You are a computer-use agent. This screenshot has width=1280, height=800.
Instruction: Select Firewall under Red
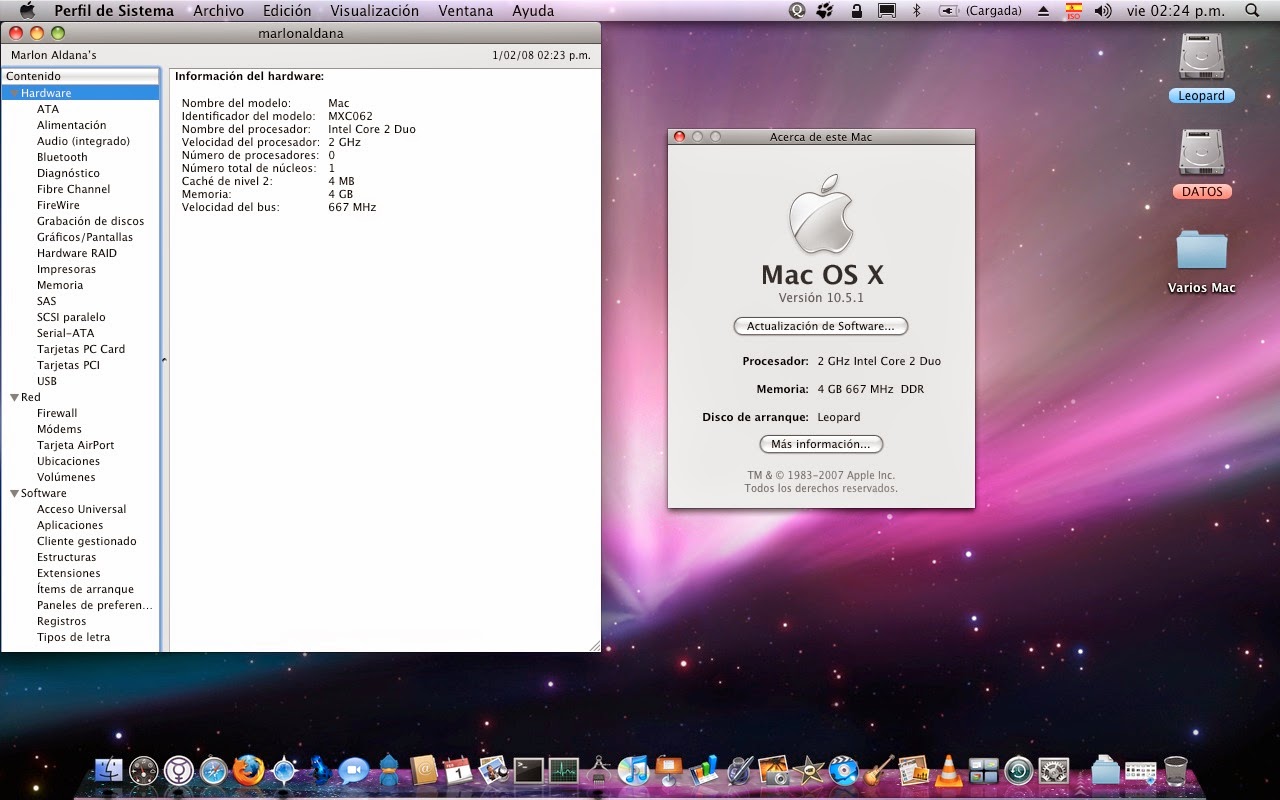coord(57,413)
